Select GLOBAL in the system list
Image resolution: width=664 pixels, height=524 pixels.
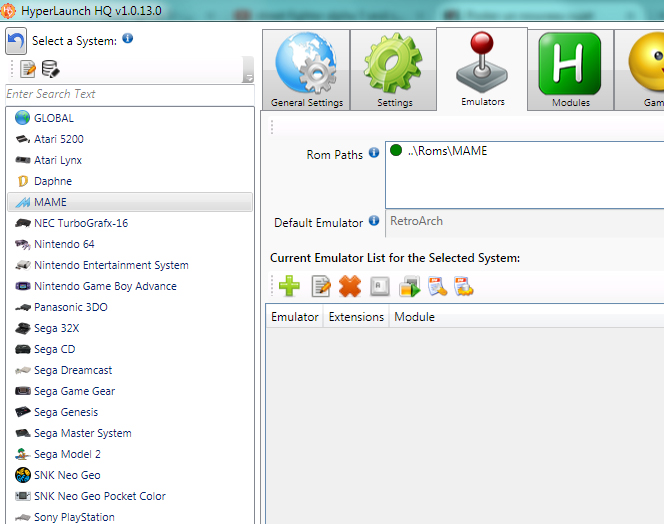[130, 118]
